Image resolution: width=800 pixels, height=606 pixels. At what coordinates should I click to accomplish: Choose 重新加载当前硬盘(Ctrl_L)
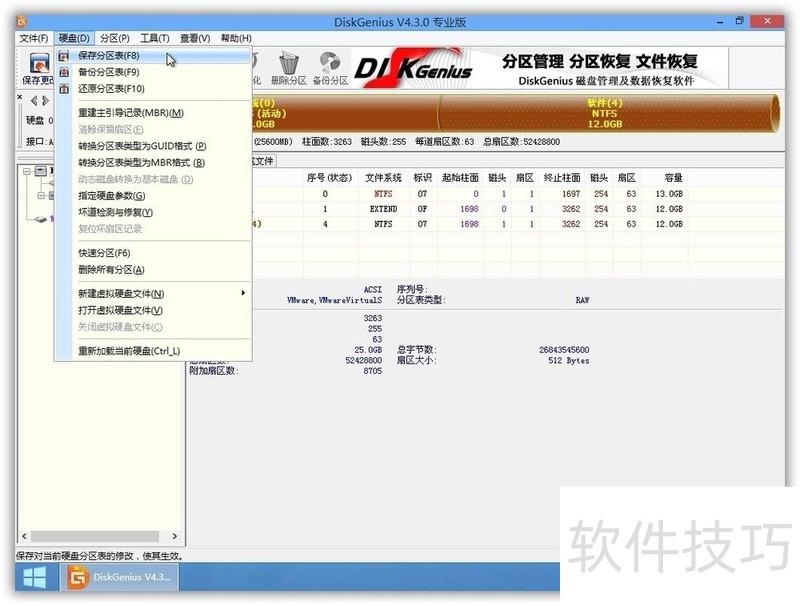pos(153,351)
